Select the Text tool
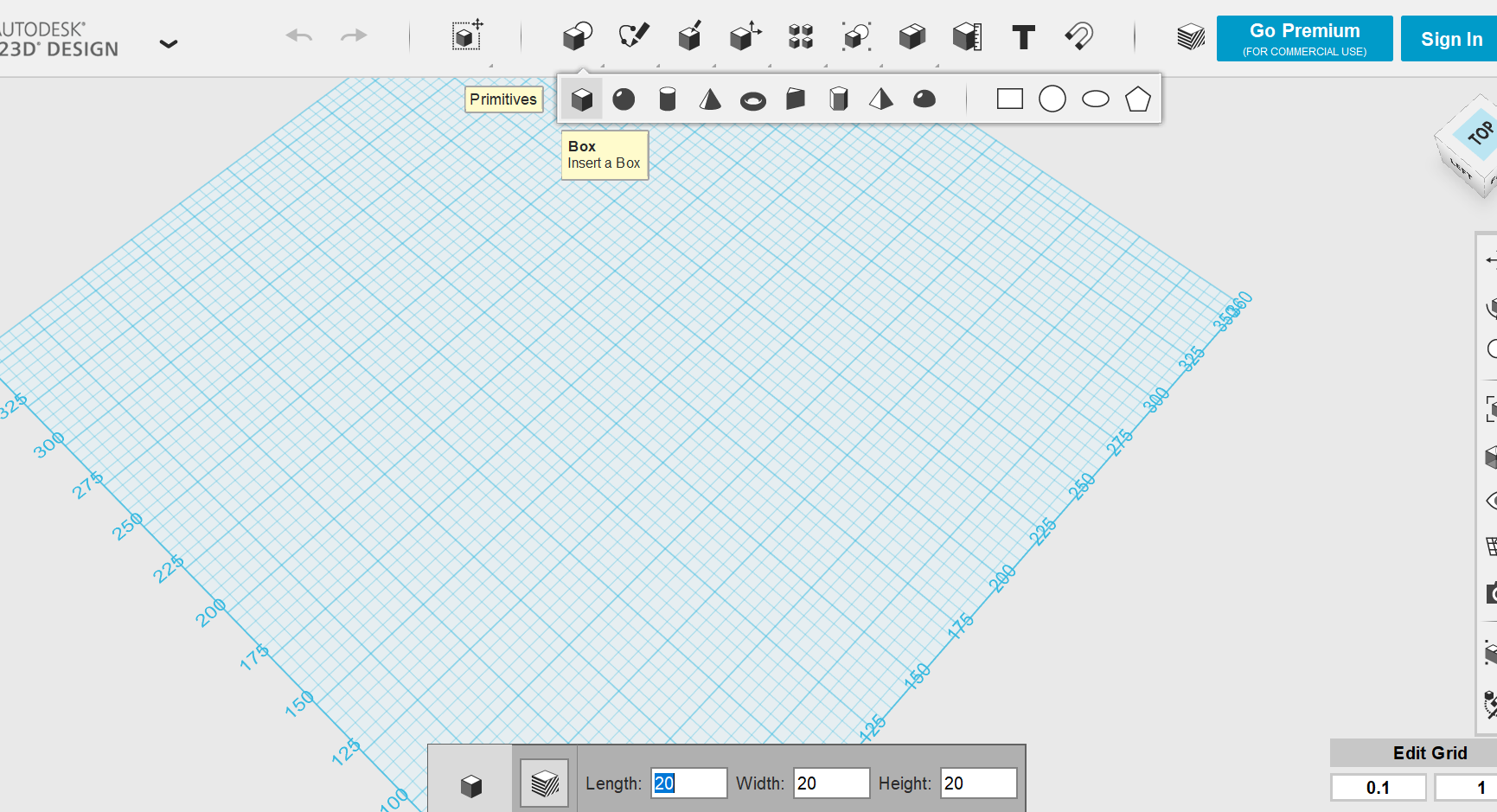The height and width of the screenshot is (812, 1497). [1024, 37]
